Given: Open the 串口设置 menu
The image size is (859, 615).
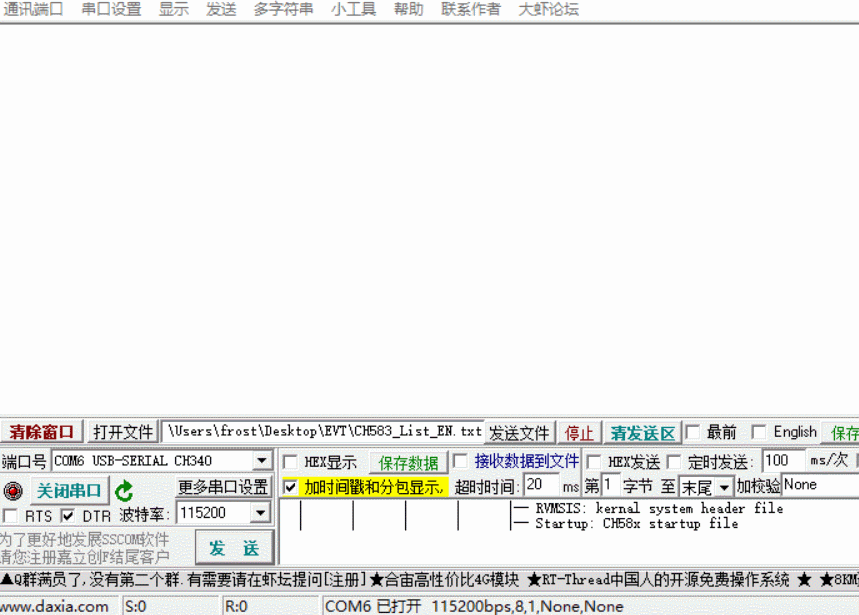Looking at the screenshot, I should (x=111, y=9).
